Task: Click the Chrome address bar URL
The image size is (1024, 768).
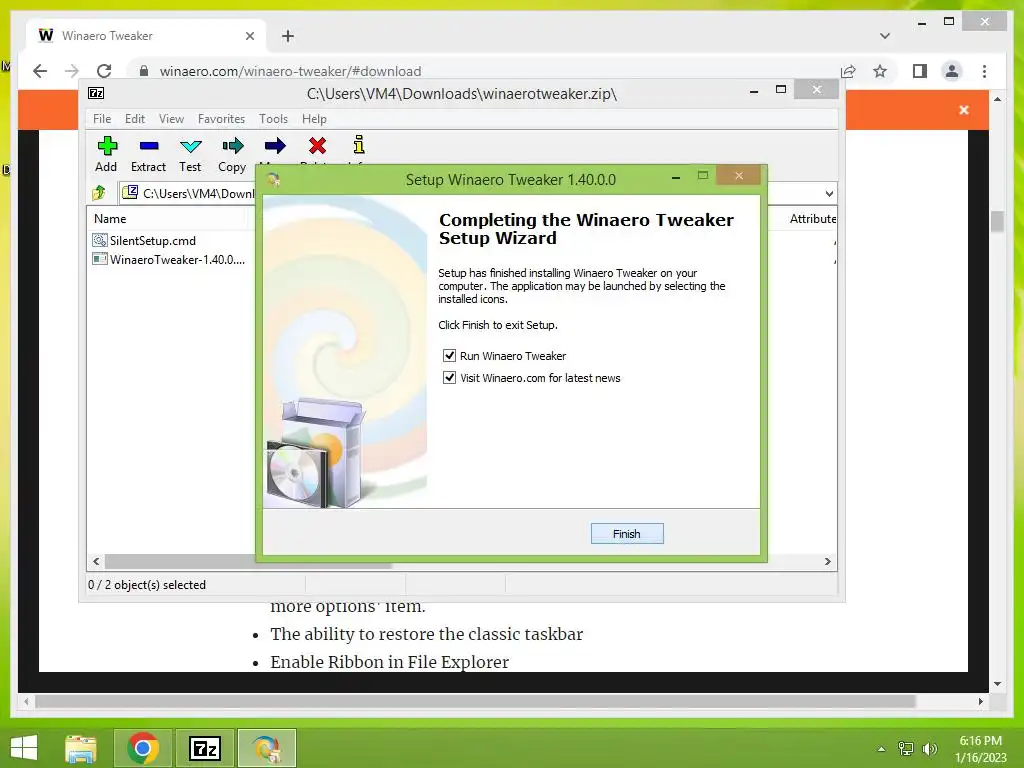Action: (x=291, y=71)
